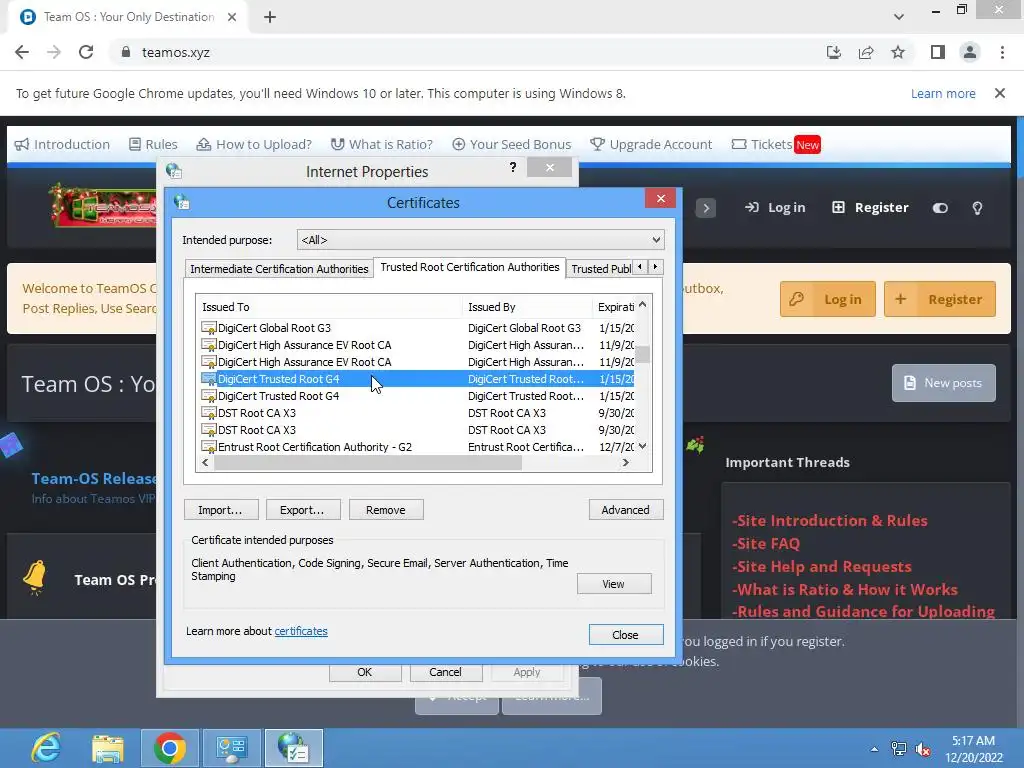The height and width of the screenshot is (768, 1024).
Task: Sort list by Issued To column header
Action: click(x=329, y=307)
